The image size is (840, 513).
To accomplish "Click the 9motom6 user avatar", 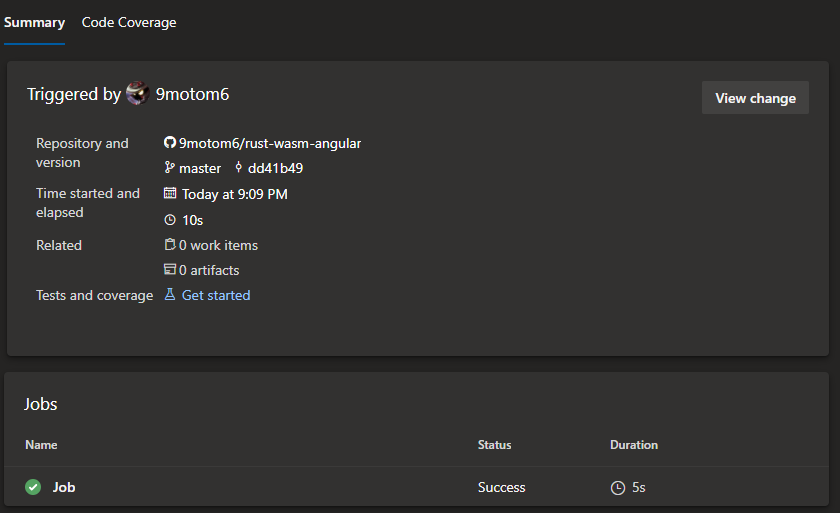I will point(138,94).
